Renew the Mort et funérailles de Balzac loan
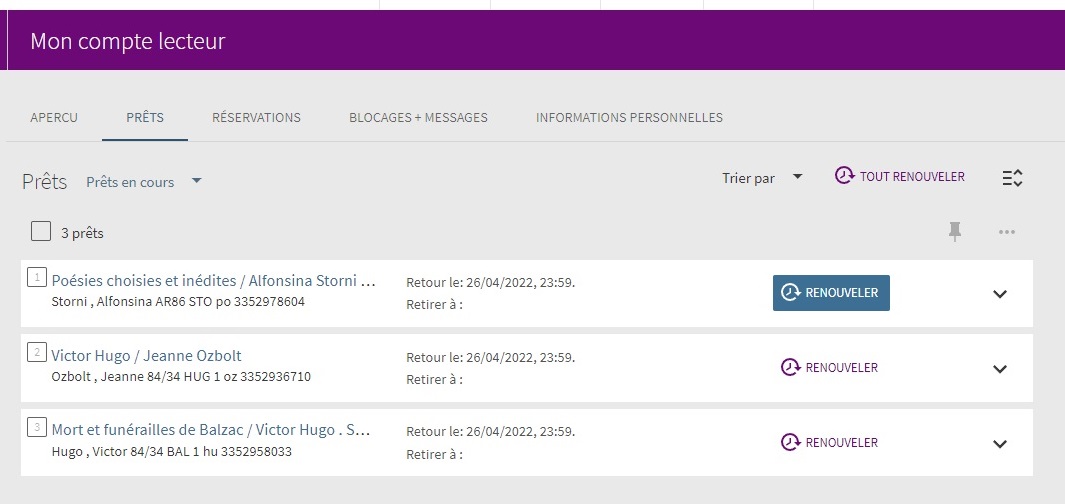The height and width of the screenshot is (504, 1065). pos(829,442)
